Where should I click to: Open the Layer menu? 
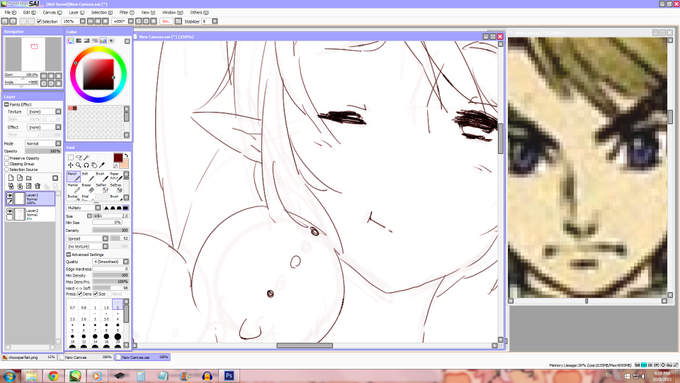[x=76, y=13]
